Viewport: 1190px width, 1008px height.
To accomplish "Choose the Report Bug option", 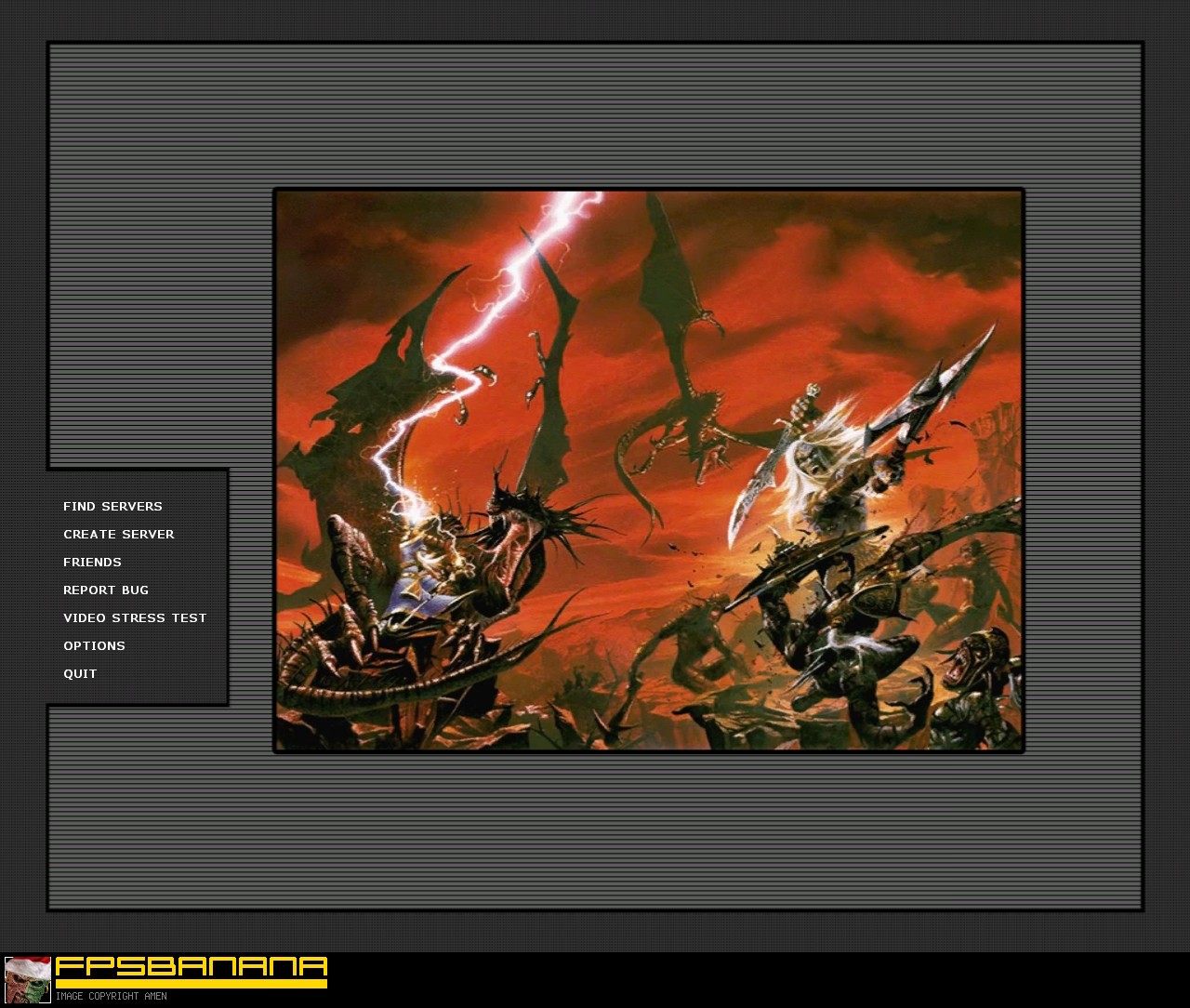I will click(x=106, y=590).
